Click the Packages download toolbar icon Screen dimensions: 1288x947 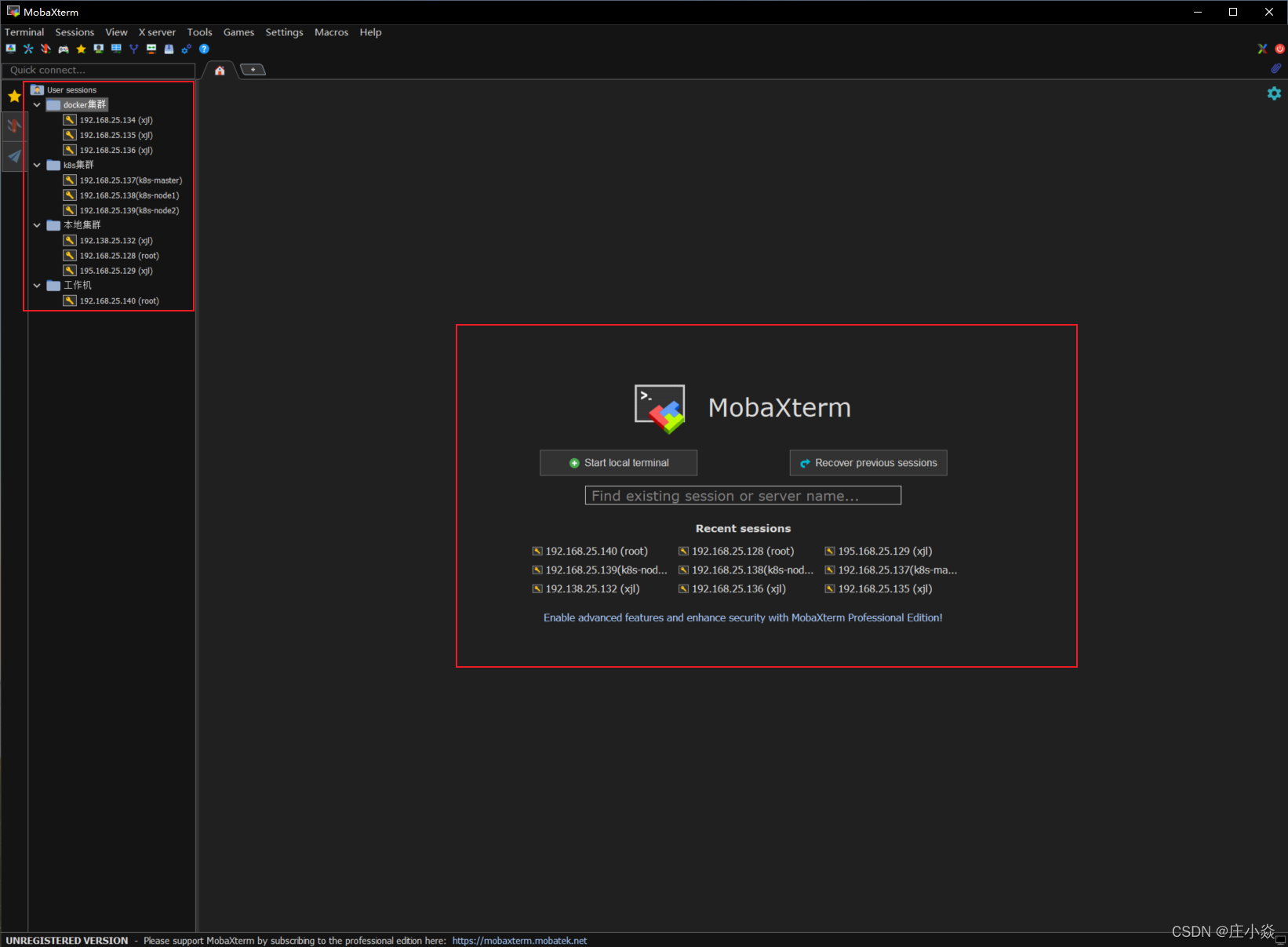[169, 49]
